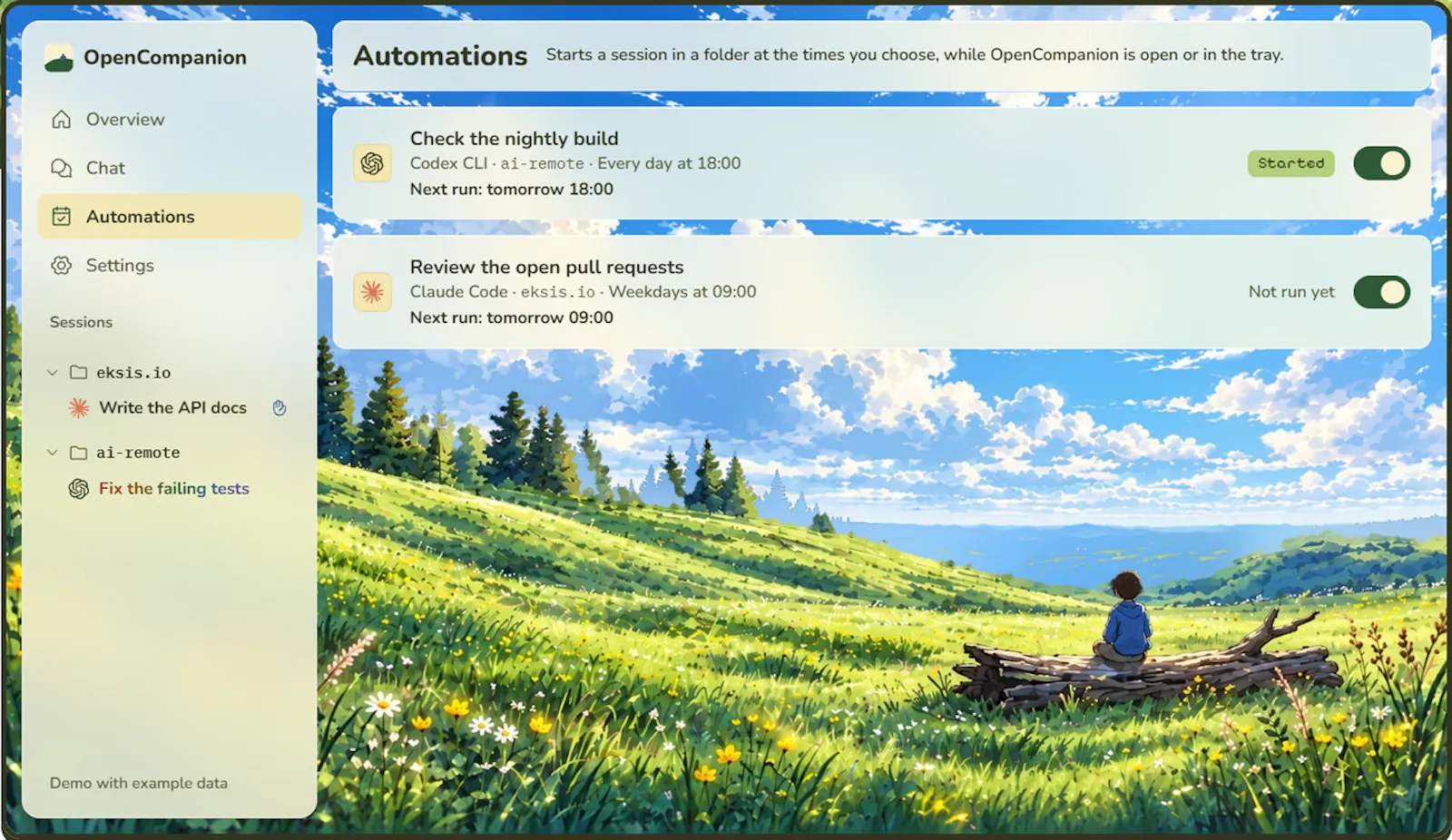Collapse the ai-remote sessions folder
The height and width of the screenshot is (840, 1452).
click(53, 452)
